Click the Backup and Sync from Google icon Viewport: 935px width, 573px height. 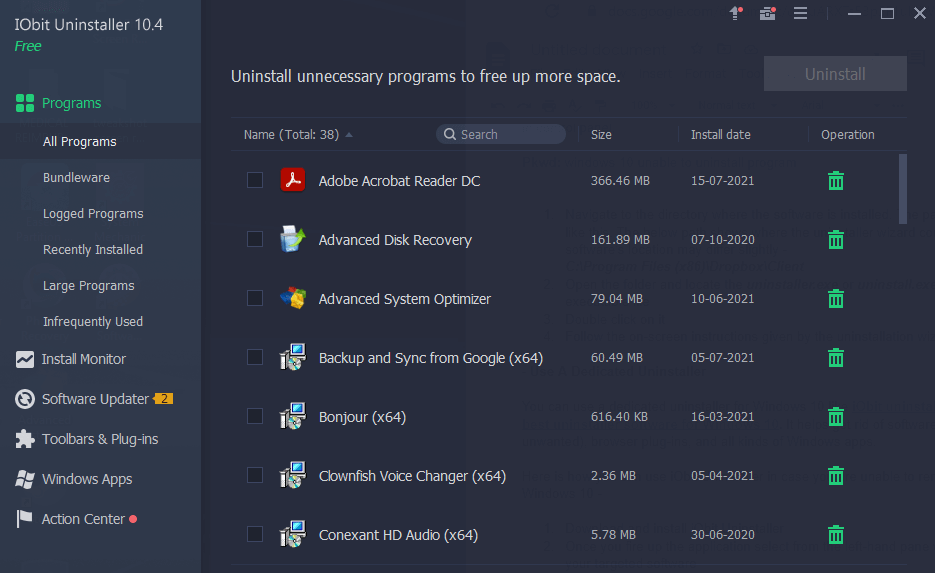293,357
